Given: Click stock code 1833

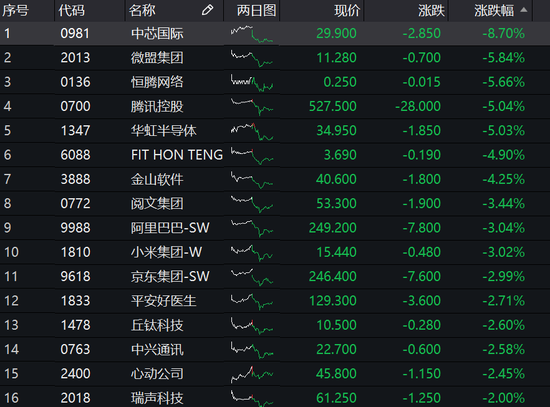Looking at the screenshot, I should coord(75,301).
